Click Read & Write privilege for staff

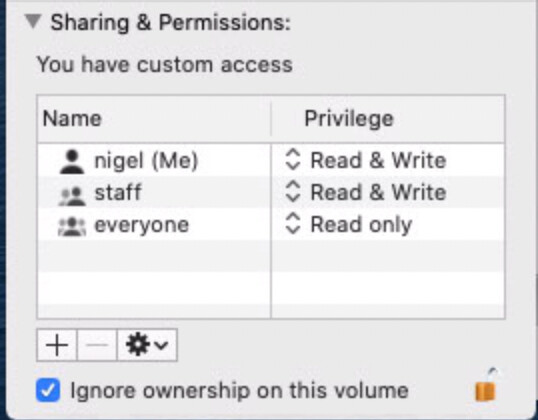378,192
